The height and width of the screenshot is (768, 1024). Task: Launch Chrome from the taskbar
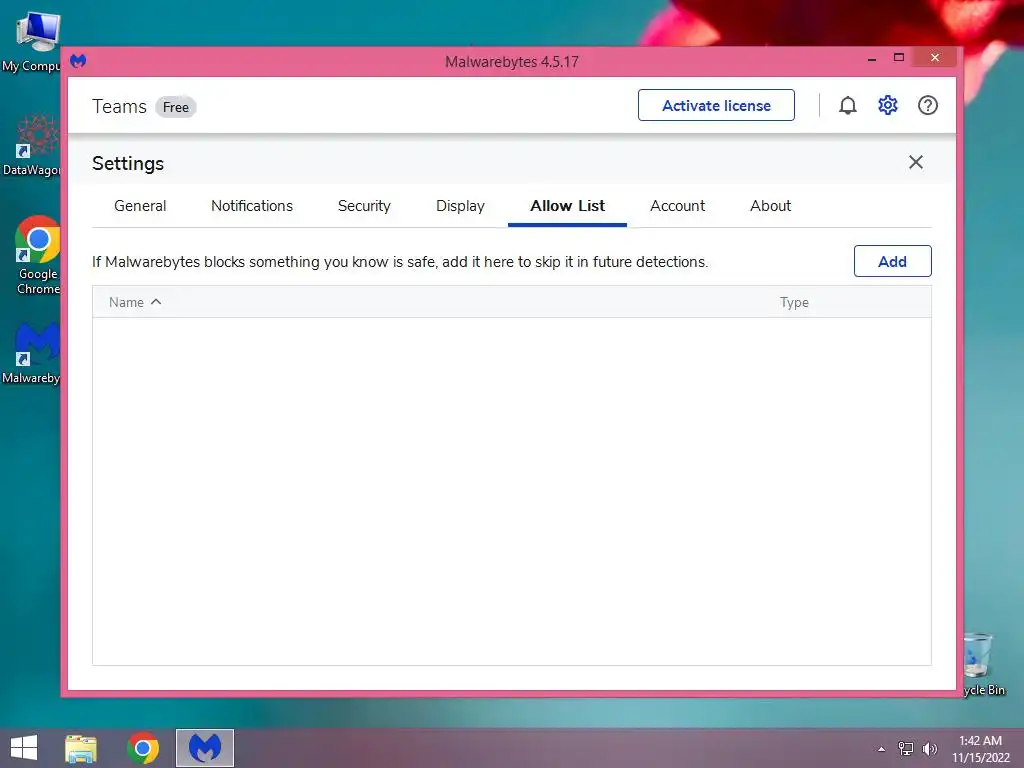point(143,748)
